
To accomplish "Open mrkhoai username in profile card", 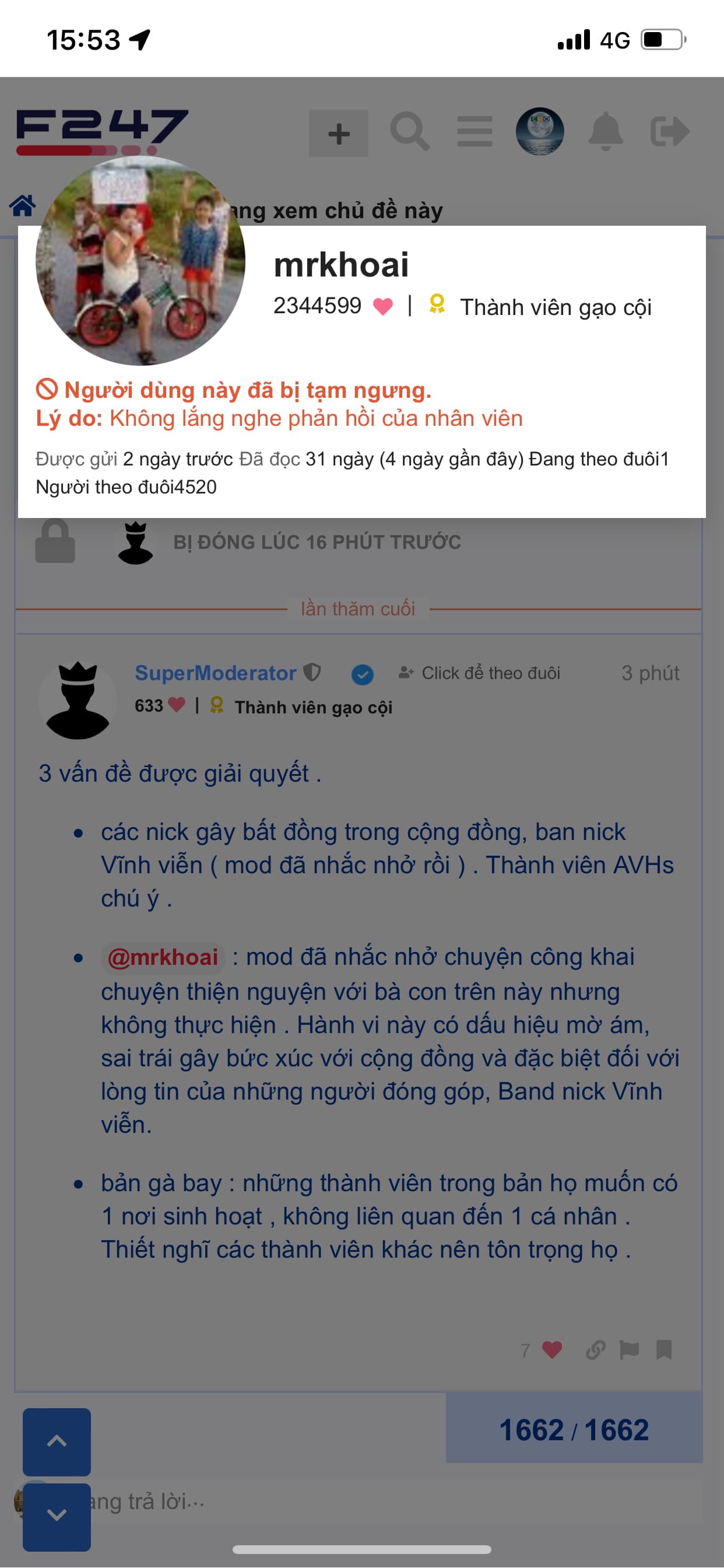I will pos(342,265).
